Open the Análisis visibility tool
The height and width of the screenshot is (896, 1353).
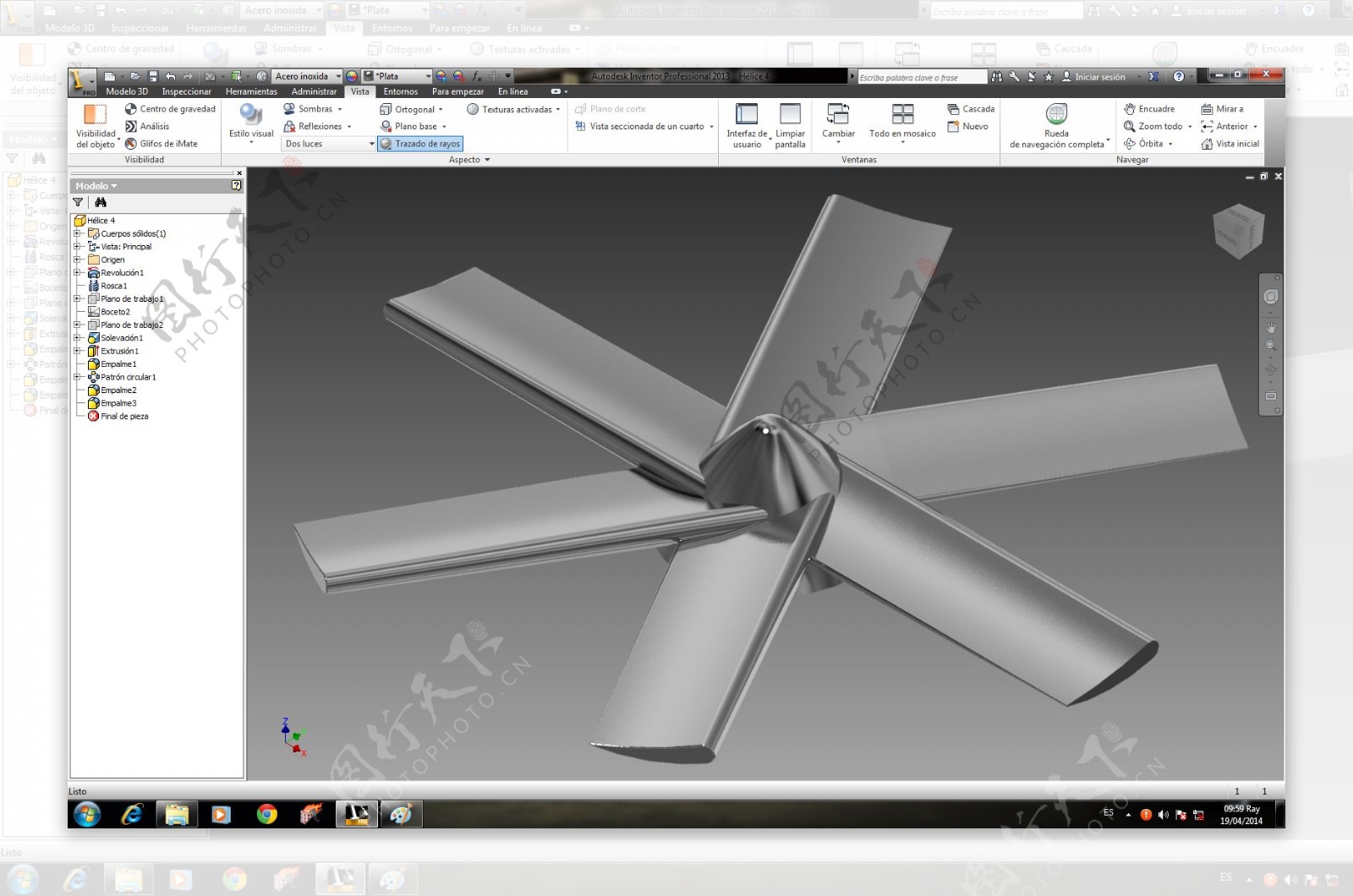coord(147,126)
